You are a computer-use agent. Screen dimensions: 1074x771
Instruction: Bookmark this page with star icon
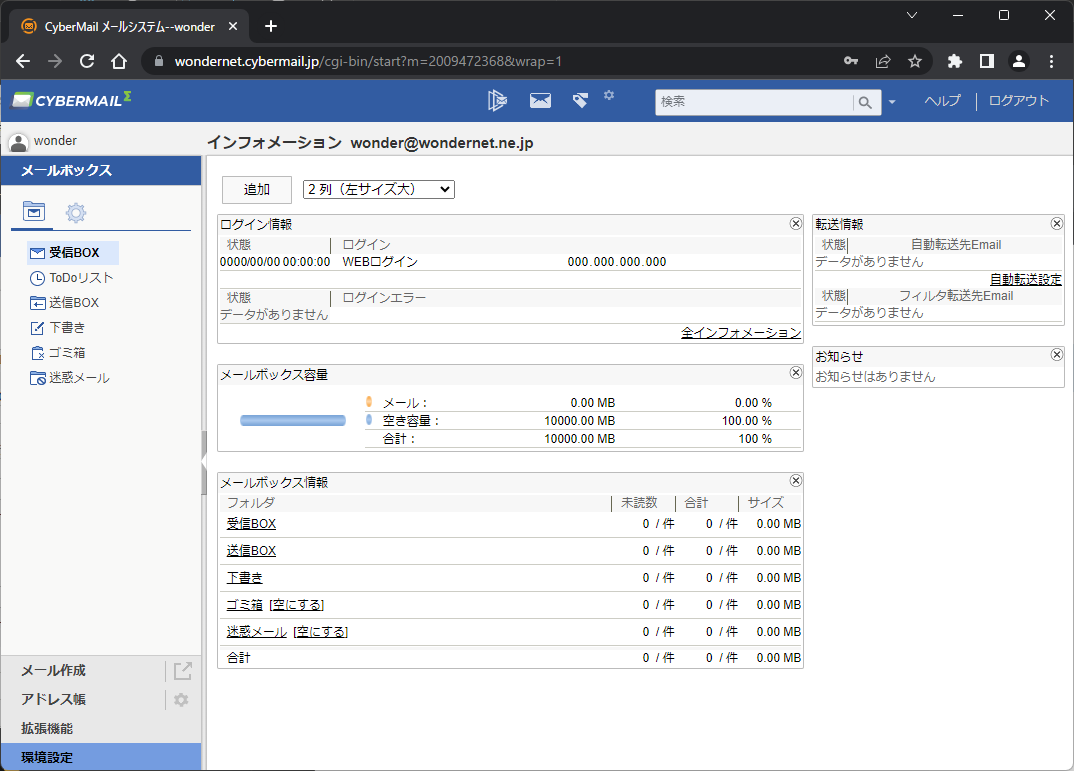click(x=915, y=61)
